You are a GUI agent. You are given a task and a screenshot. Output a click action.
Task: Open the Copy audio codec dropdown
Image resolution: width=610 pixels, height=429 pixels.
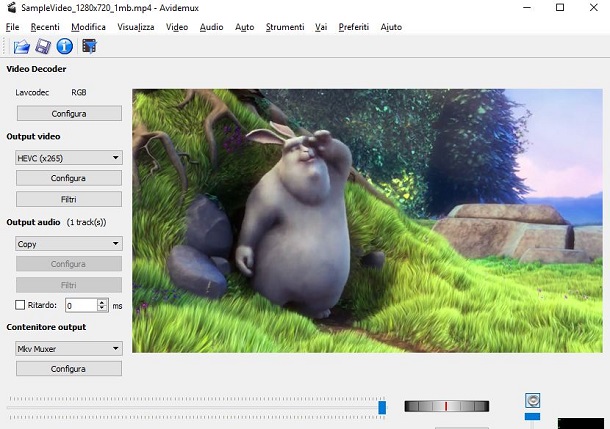pos(69,244)
